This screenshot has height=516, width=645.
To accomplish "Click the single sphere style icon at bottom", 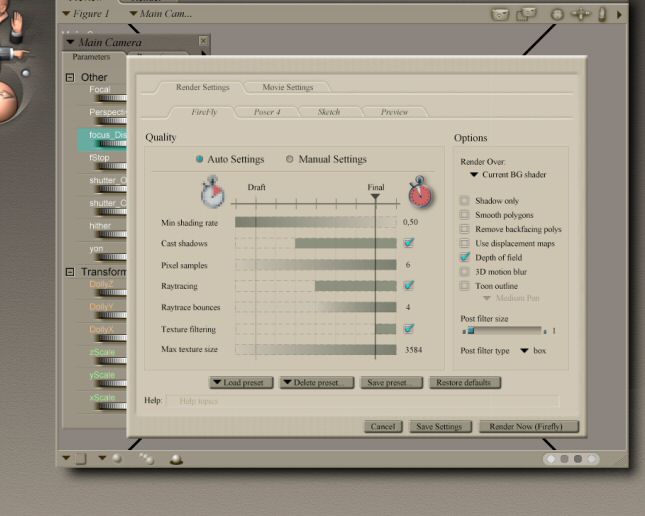I will click(x=117, y=458).
